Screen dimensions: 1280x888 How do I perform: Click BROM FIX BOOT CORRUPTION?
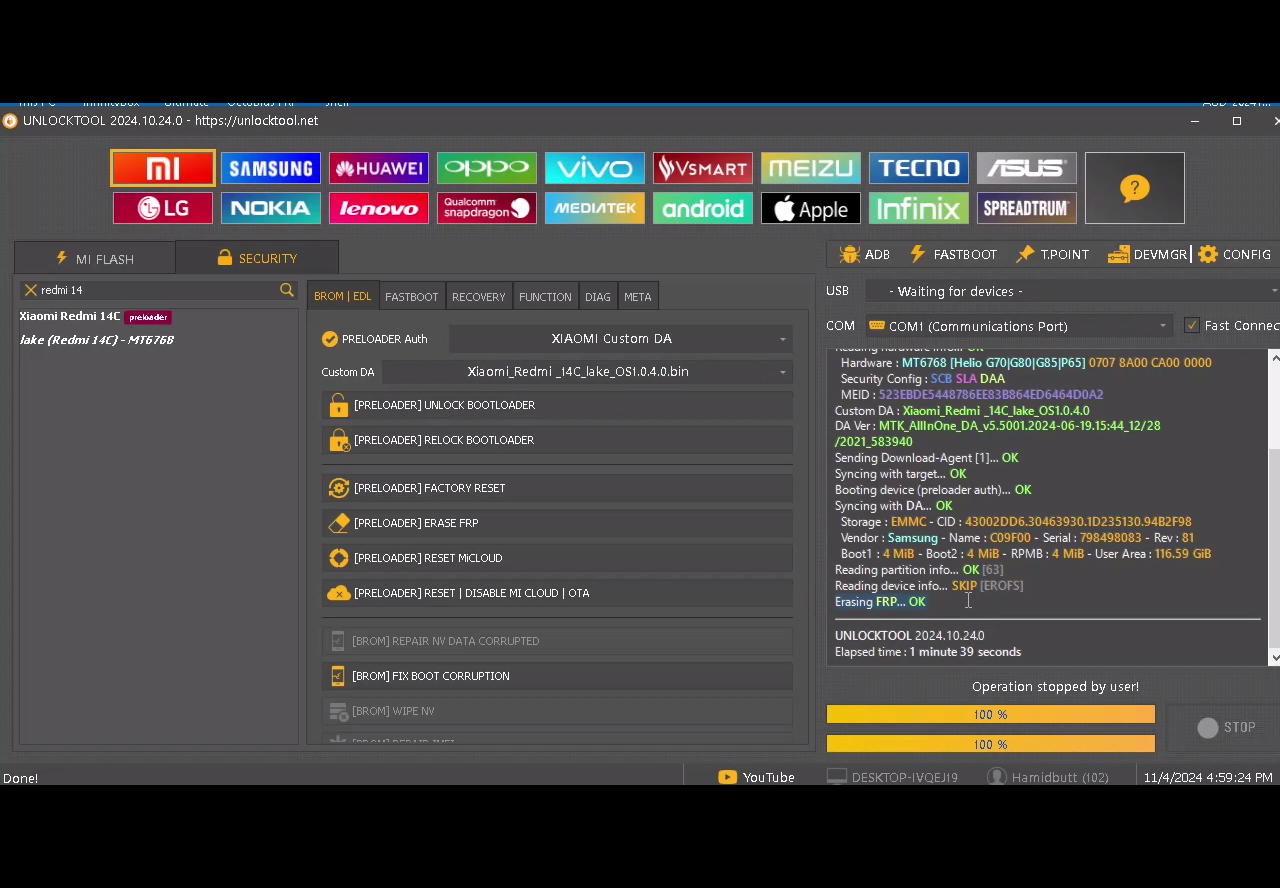557,676
